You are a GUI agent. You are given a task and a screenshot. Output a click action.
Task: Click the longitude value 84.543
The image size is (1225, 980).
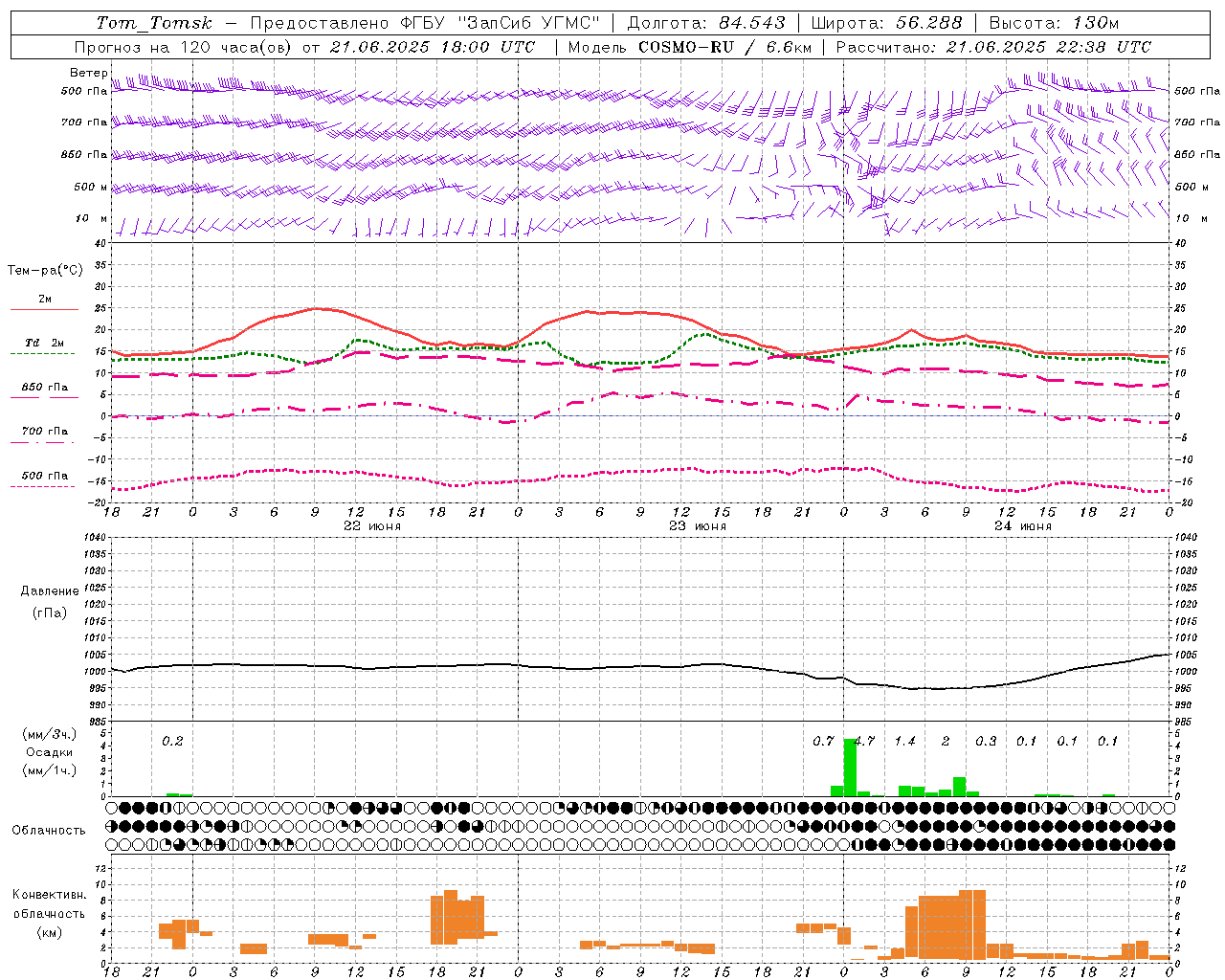[752, 23]
